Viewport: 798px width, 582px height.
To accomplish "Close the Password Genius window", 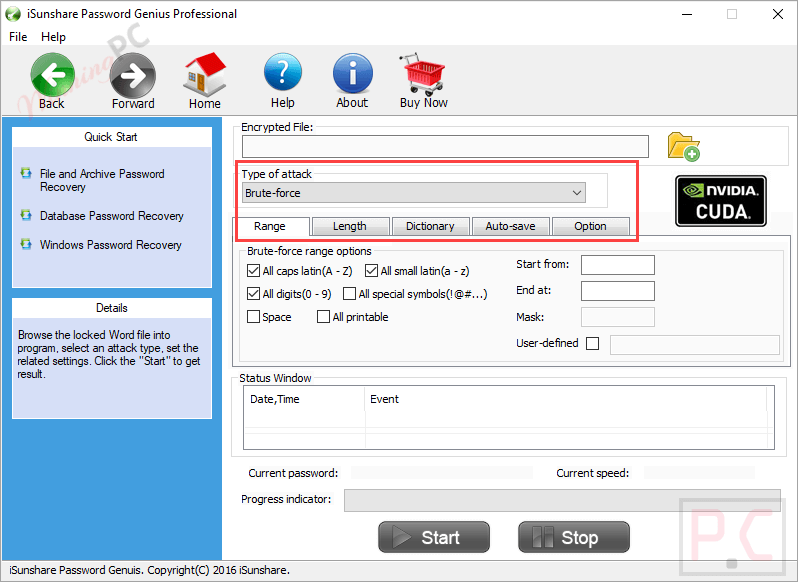I will click(778, 14).
